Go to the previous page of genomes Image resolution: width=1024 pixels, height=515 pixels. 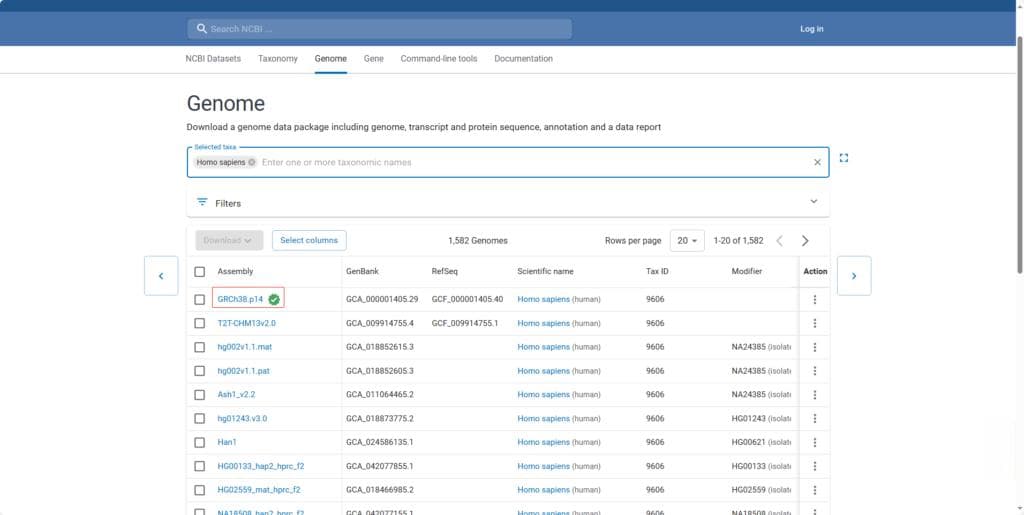(779, 241)
